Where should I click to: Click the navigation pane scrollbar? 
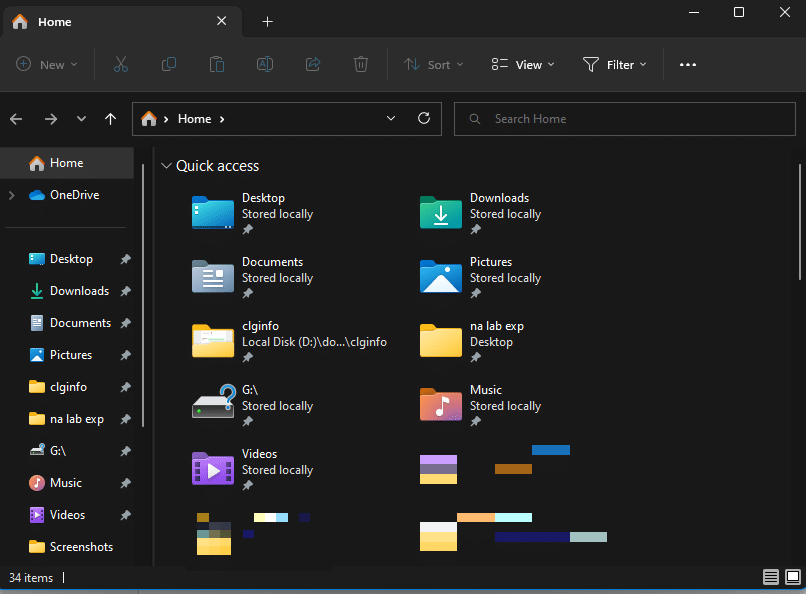pos(143,295)
